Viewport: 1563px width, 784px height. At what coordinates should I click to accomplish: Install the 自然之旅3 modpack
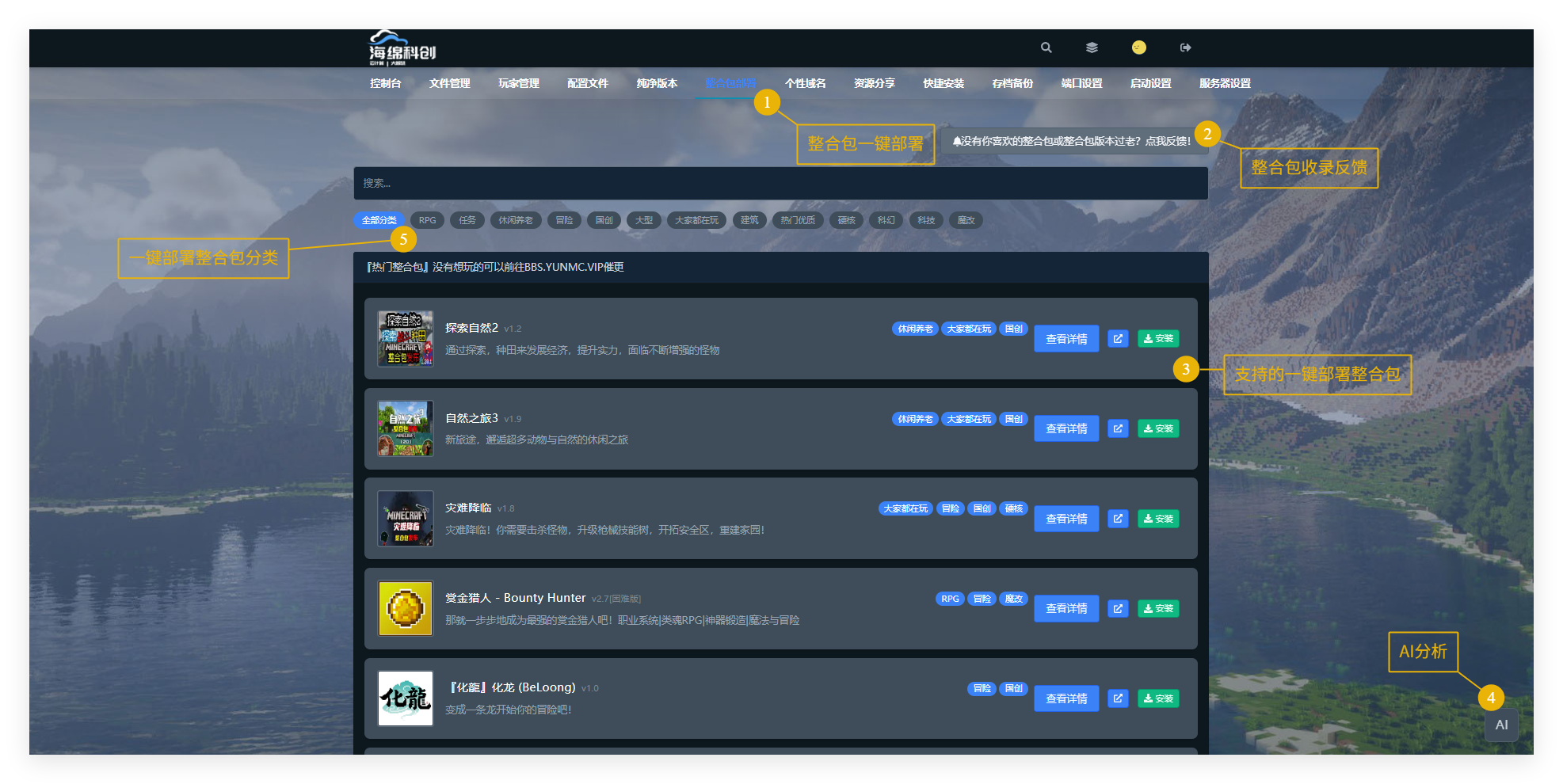(1158, 428)
